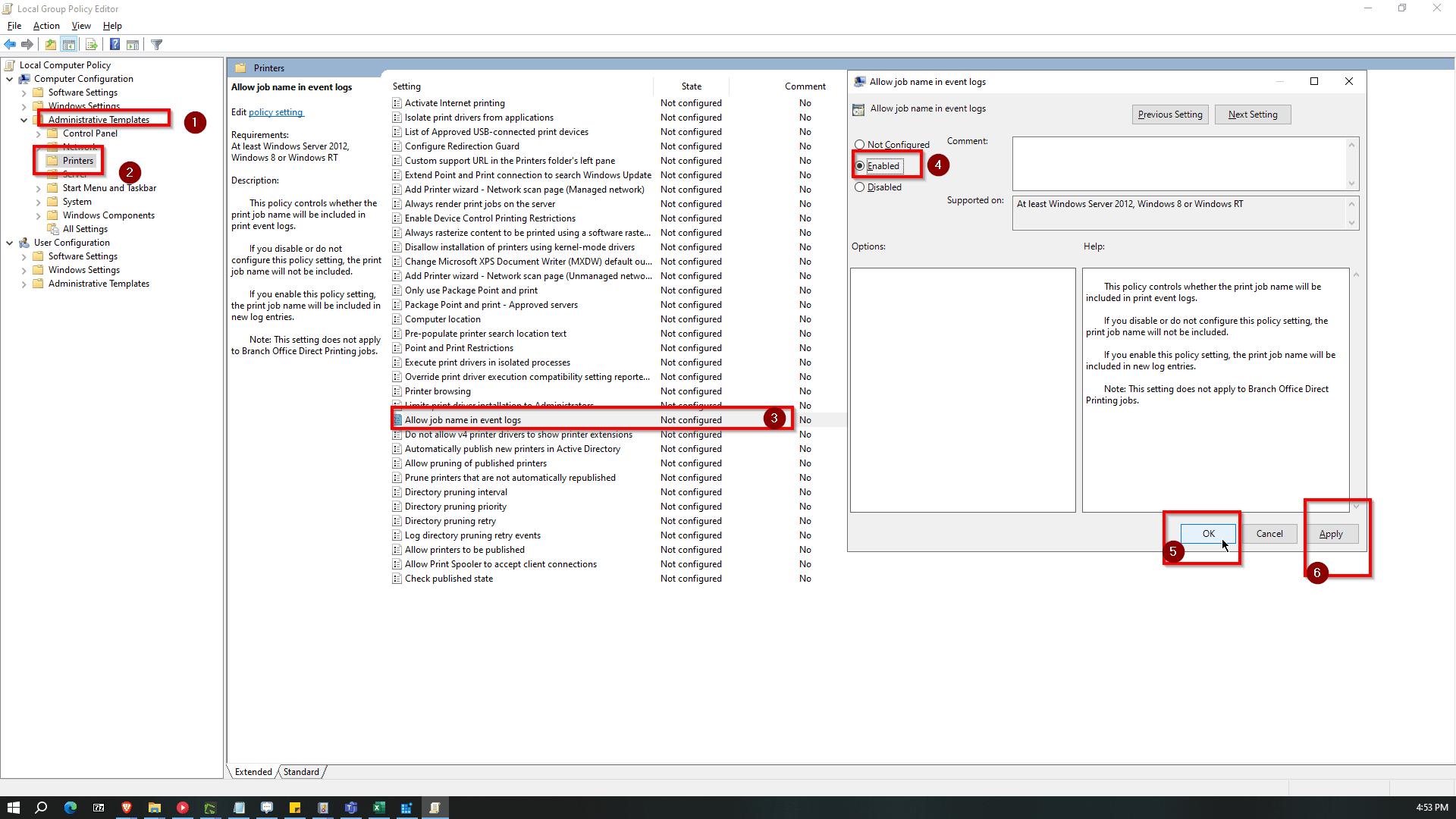Viewport: 1456px width, 819px height.
Task: Click the Help text scrollbar down arrow
Action: pos(1356,506)
